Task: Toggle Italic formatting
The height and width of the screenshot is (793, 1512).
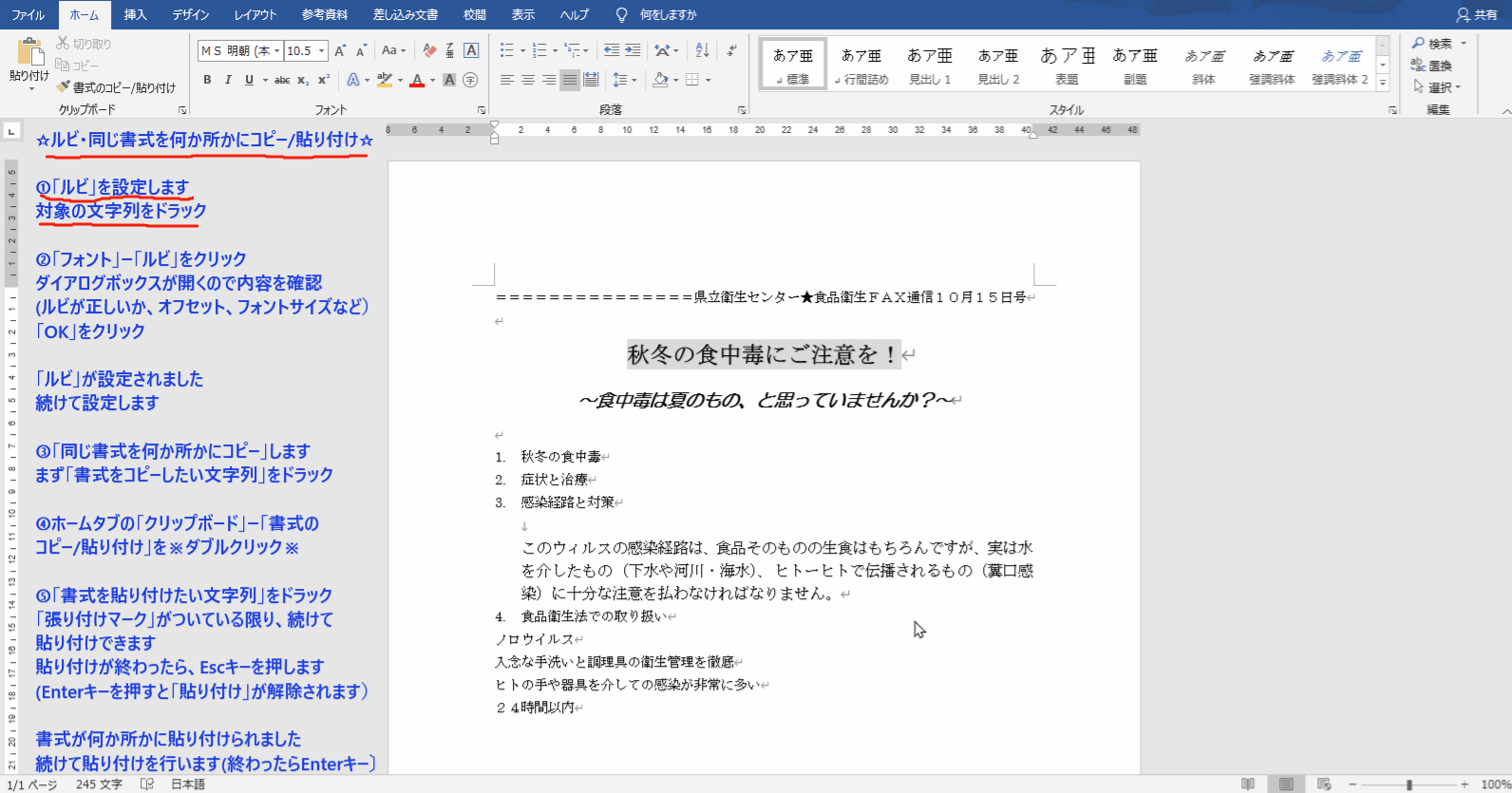Action: point(228,80)
